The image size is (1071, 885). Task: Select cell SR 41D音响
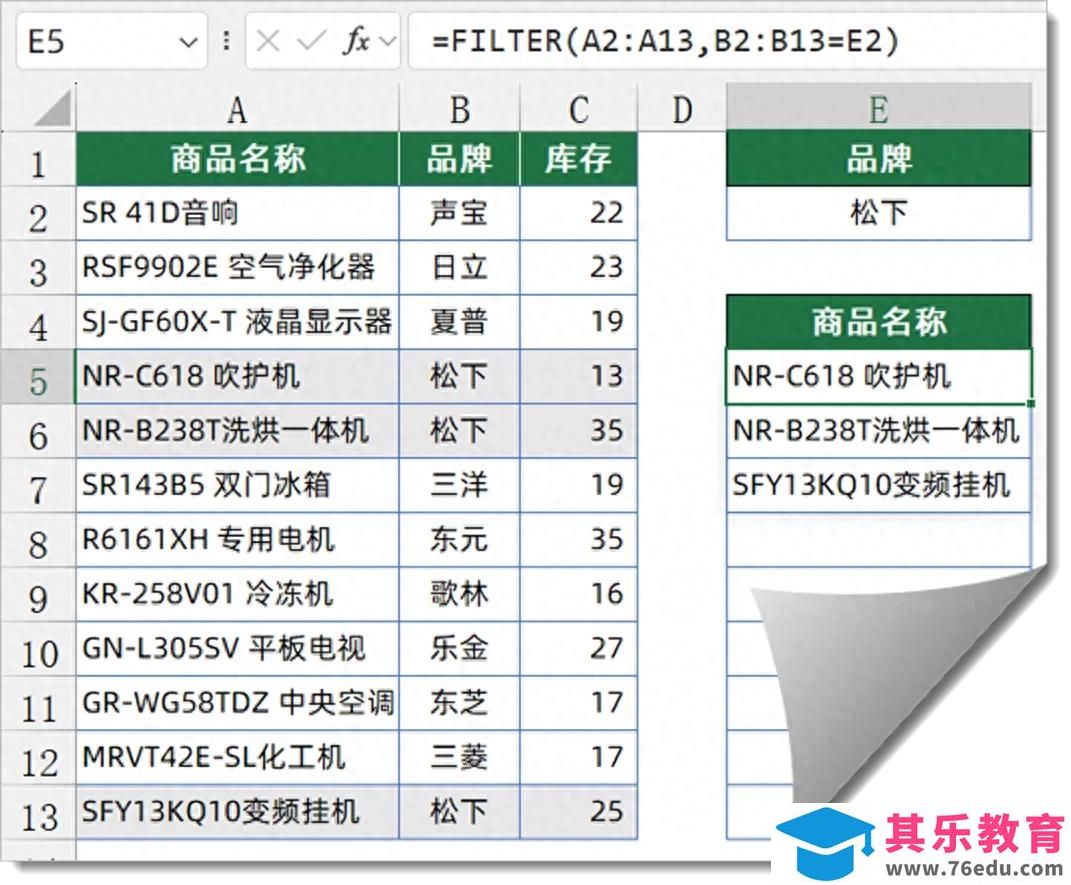(x=237, y=213)
